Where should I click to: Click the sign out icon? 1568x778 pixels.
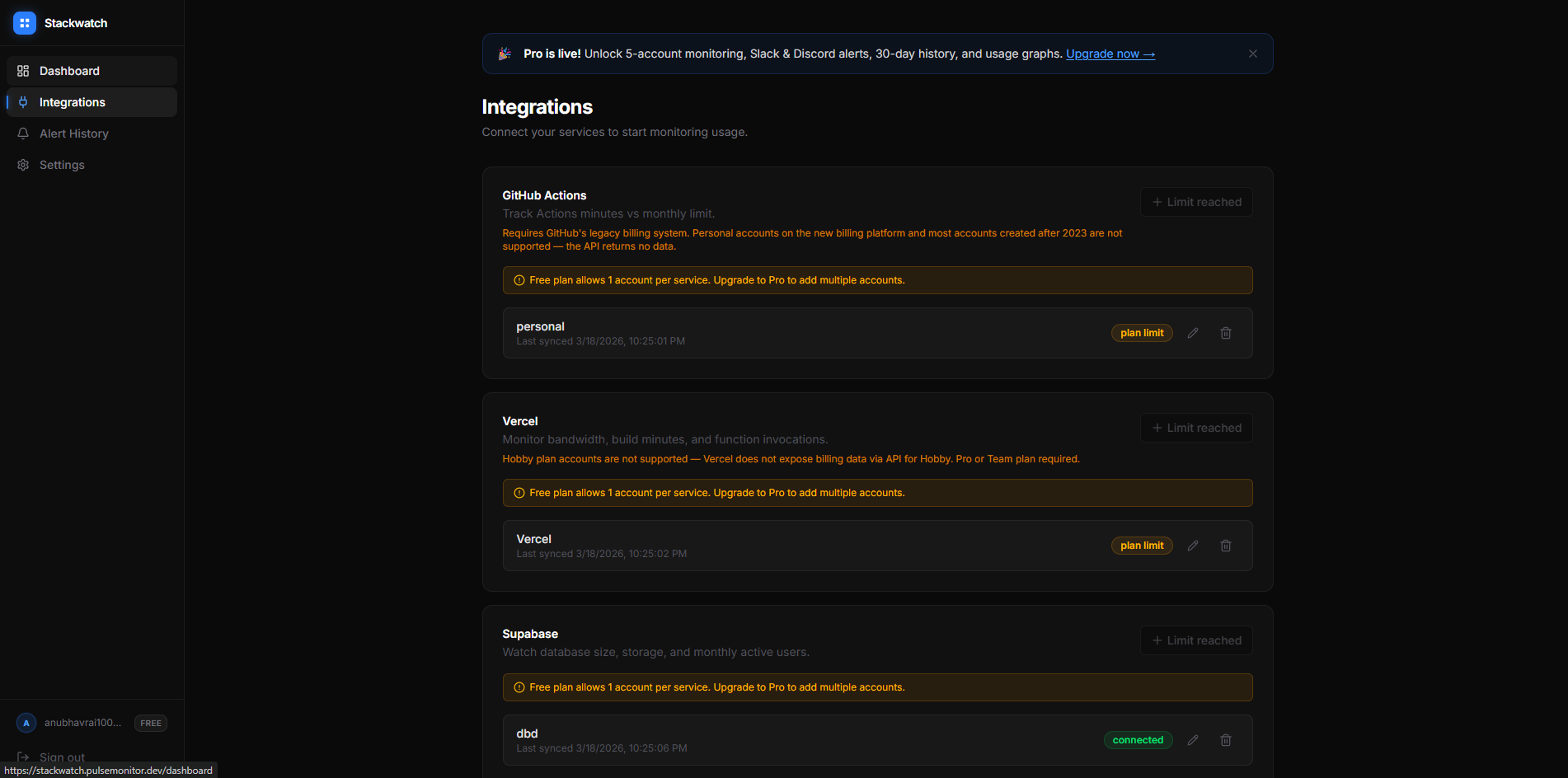click(x=21, y=756)
